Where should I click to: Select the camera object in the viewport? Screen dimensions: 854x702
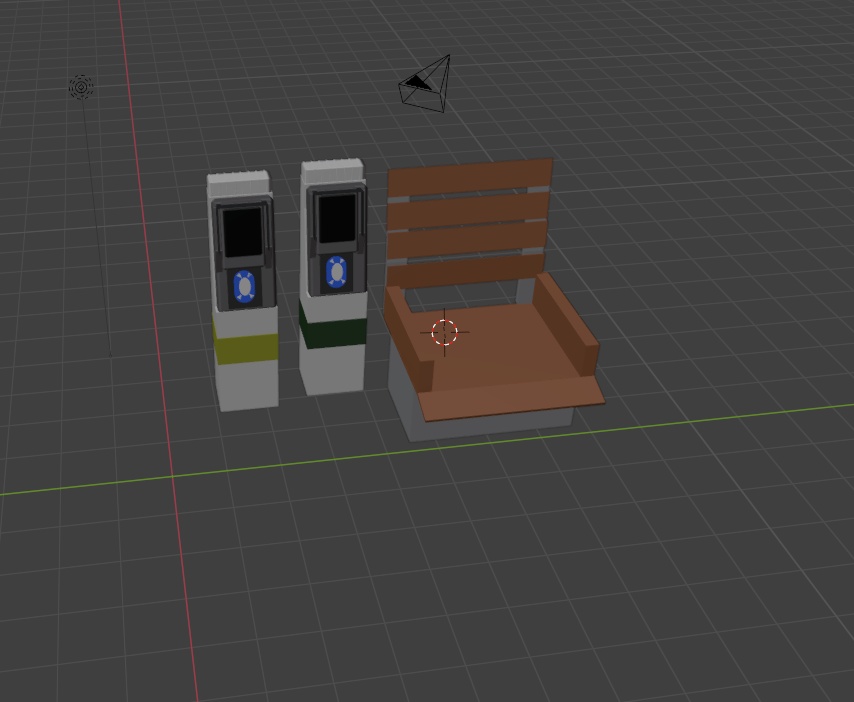[426, 84]
